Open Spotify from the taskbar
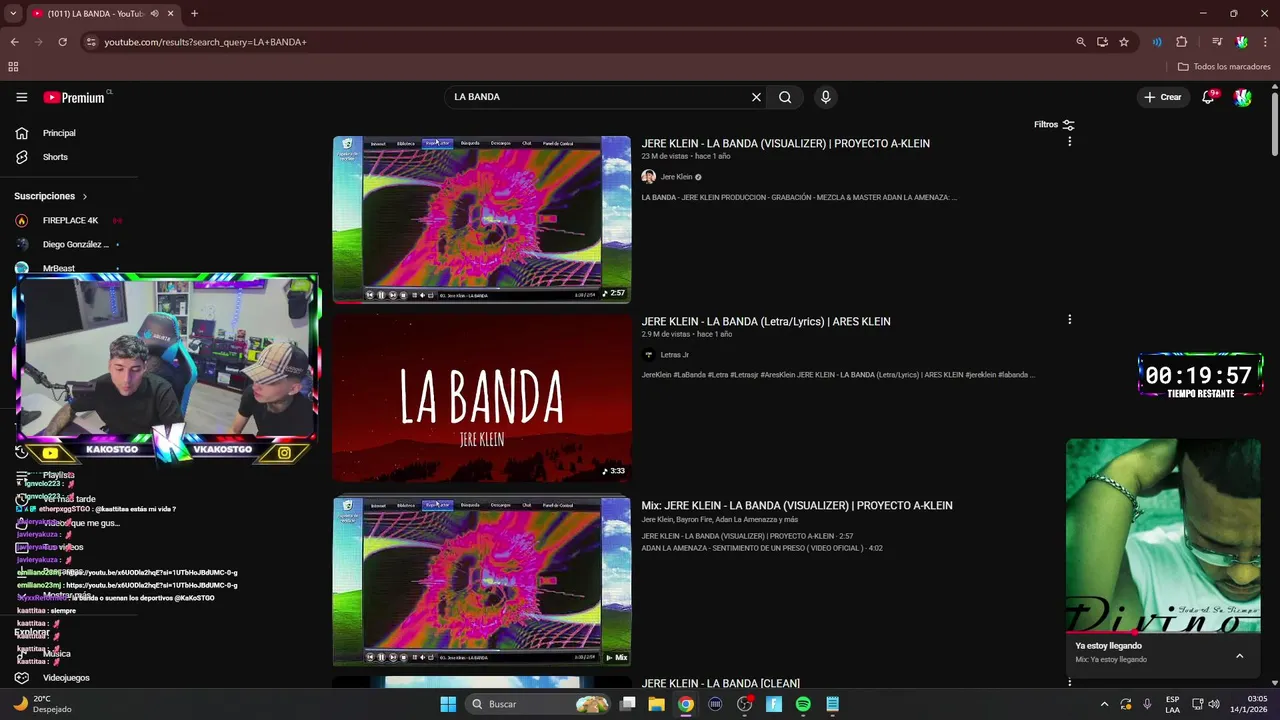The height and width of the screenshot is (720, 1280). pyautogui.click(x=803, y=704)
